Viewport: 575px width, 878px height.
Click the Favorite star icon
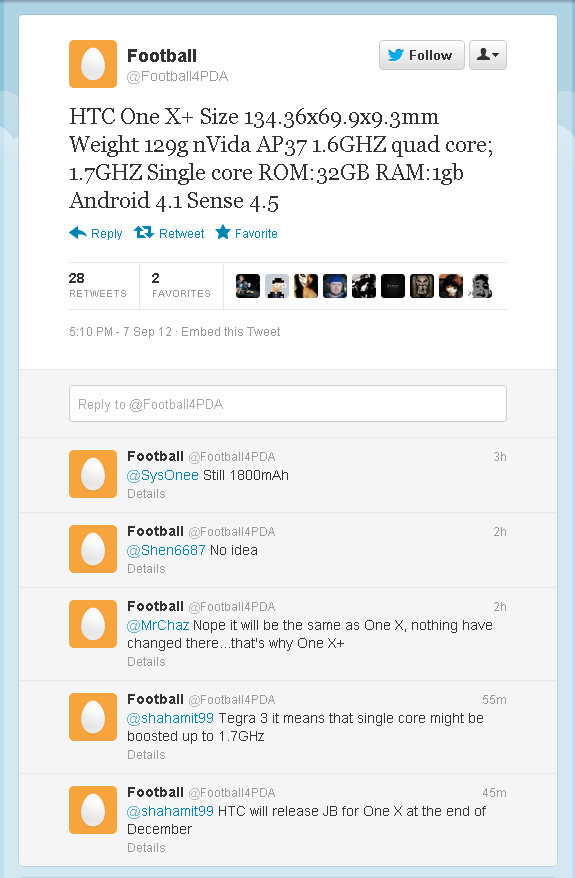pos(223,232)
